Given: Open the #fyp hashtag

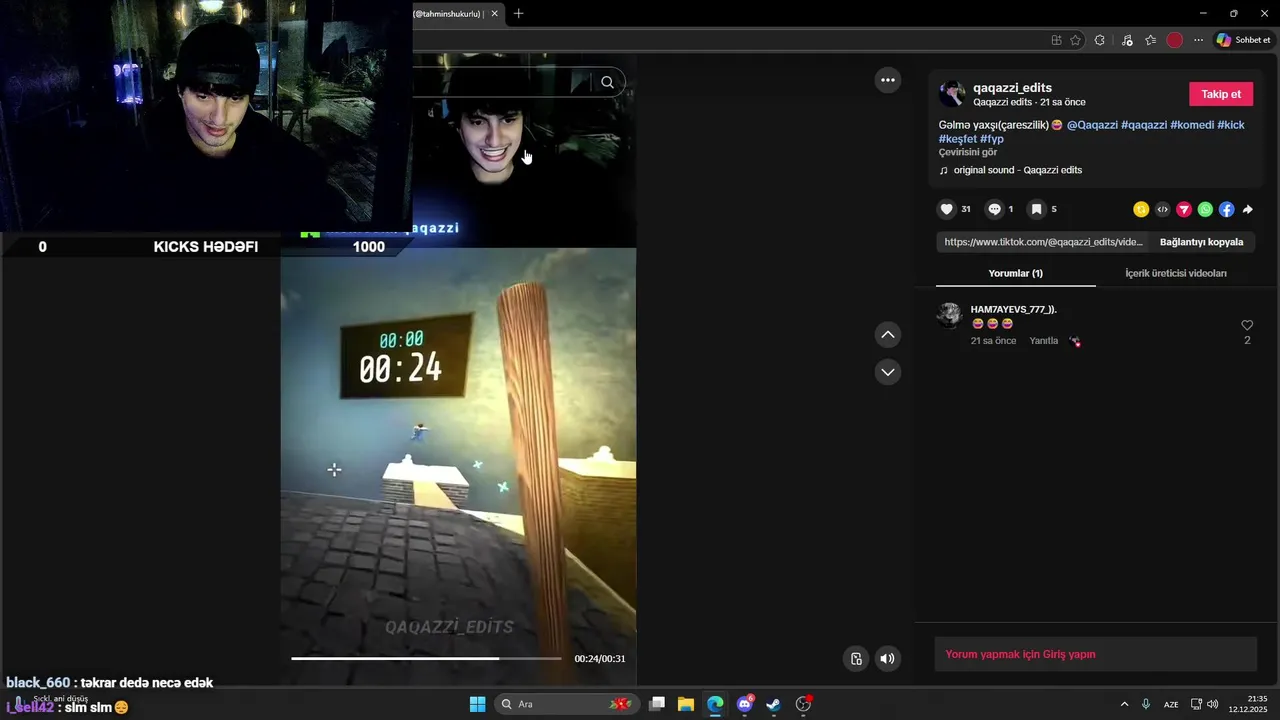Looking at the screenshot, I should (992, 139).
